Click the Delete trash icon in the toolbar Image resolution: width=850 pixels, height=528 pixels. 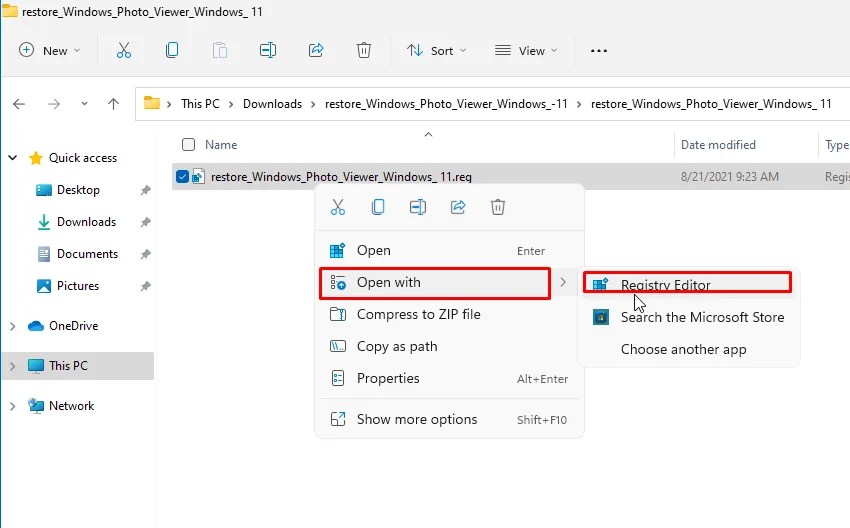click(x=364, y=50)
